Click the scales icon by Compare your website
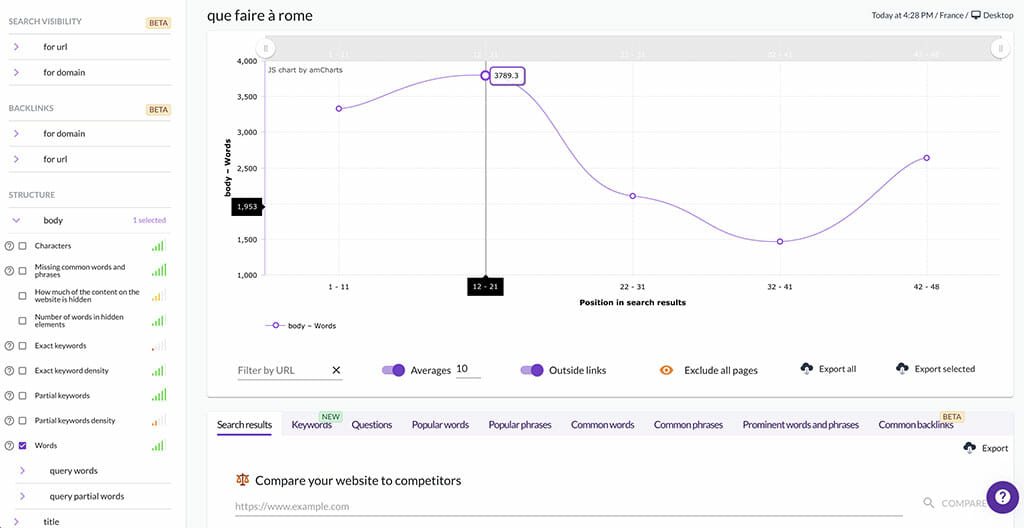The height and width of the screenshot is (528, 1024). point(242,480)
